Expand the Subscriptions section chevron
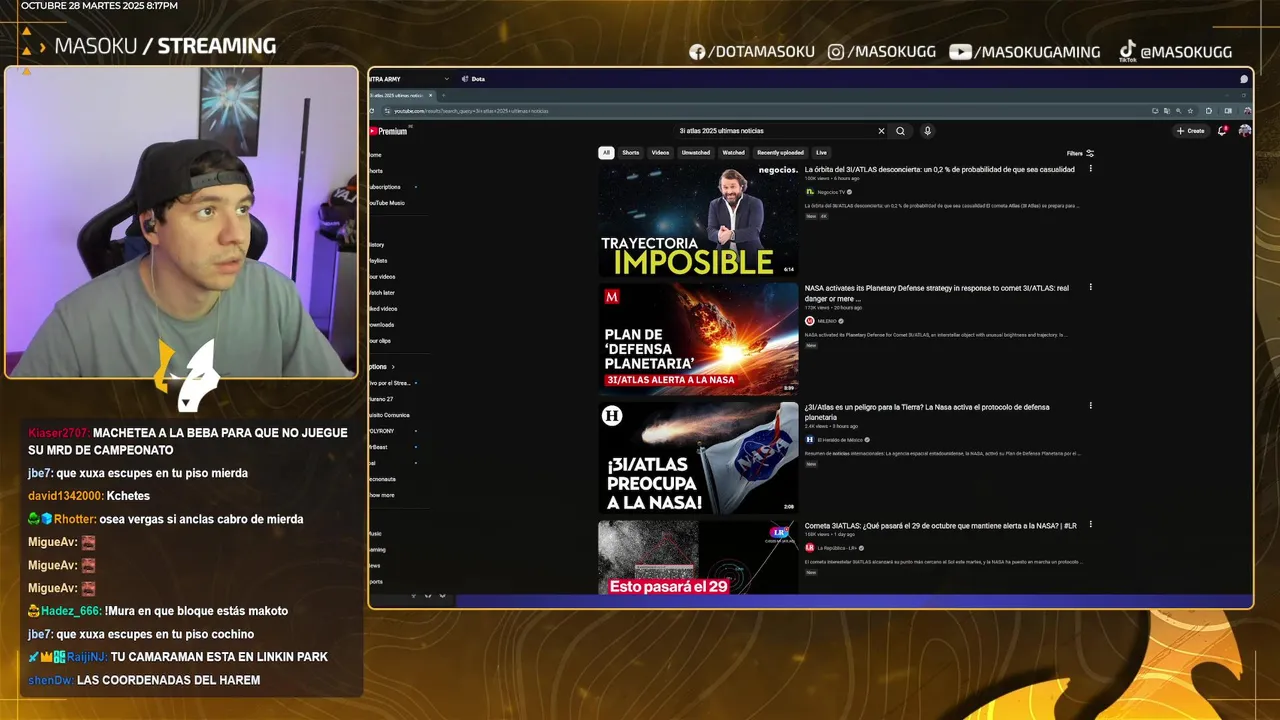1280x720 pixels. 393,367
